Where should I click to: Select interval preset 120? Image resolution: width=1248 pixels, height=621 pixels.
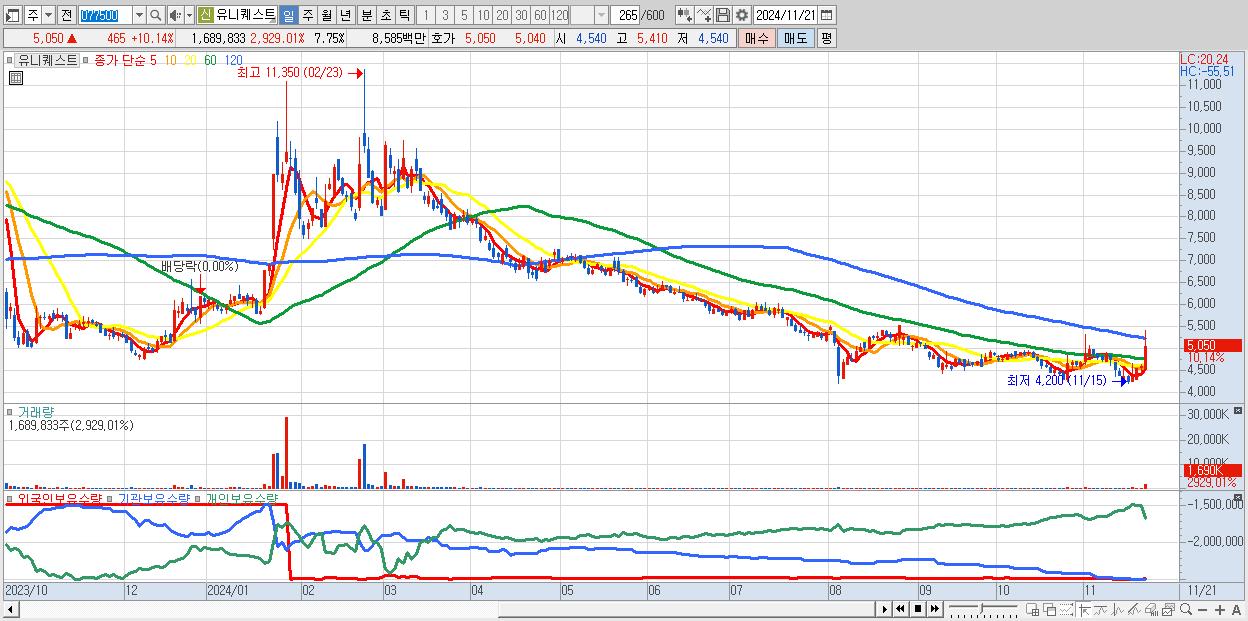559,15
